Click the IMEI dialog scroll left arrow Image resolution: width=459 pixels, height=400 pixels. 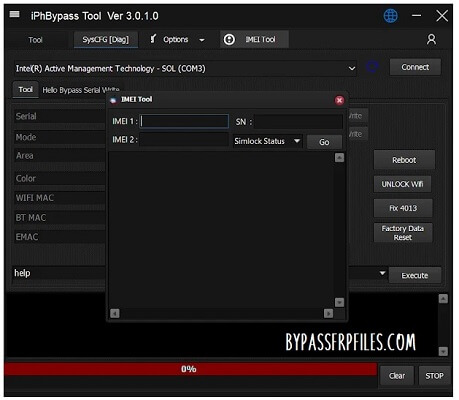115,313
